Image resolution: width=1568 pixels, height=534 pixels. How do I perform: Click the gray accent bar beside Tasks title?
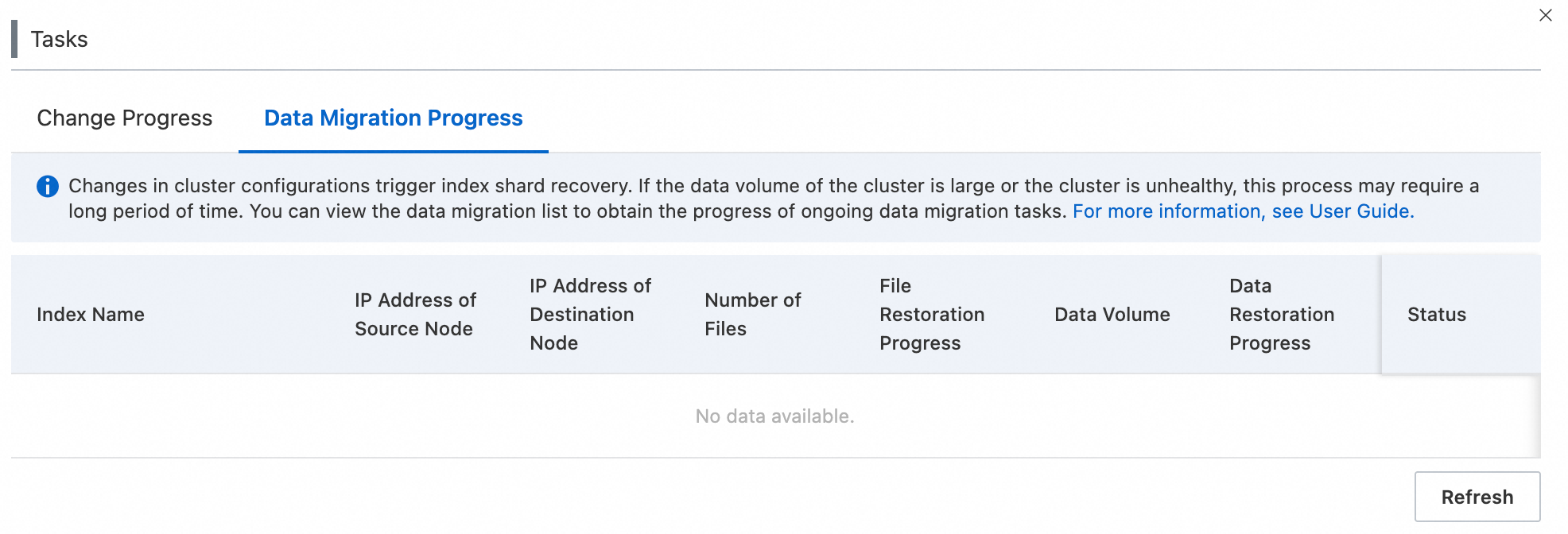point(14,40)
